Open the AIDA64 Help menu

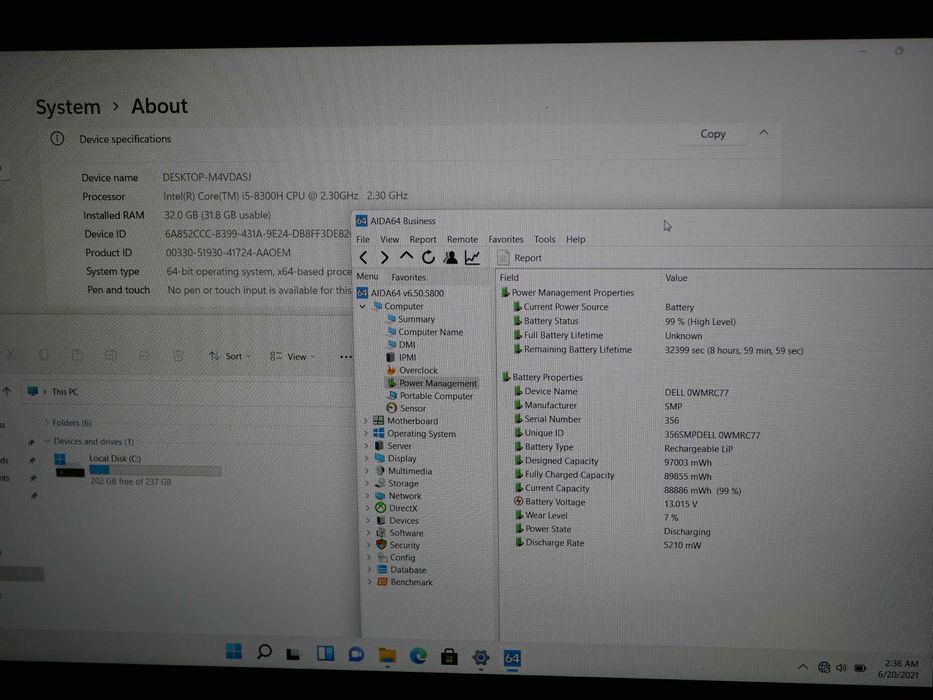click(x=575, y=239)
